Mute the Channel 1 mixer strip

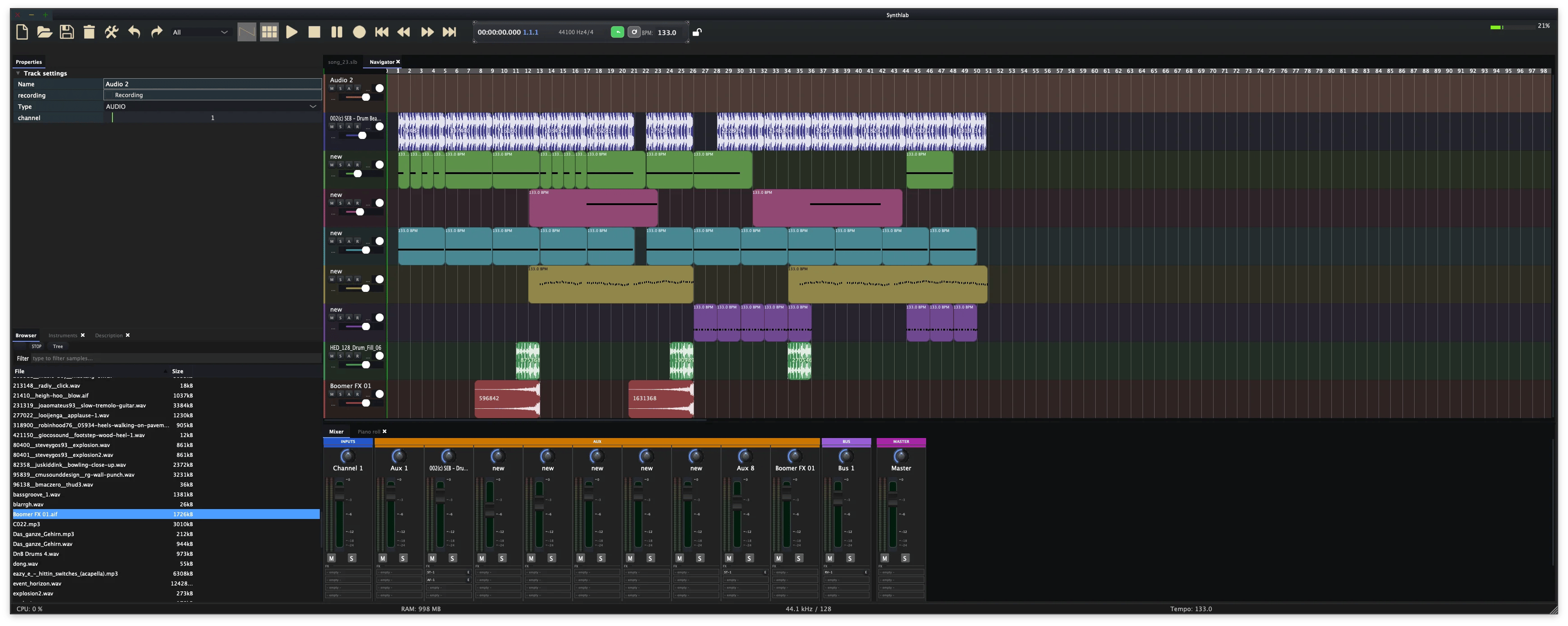(x=331, y=559)
